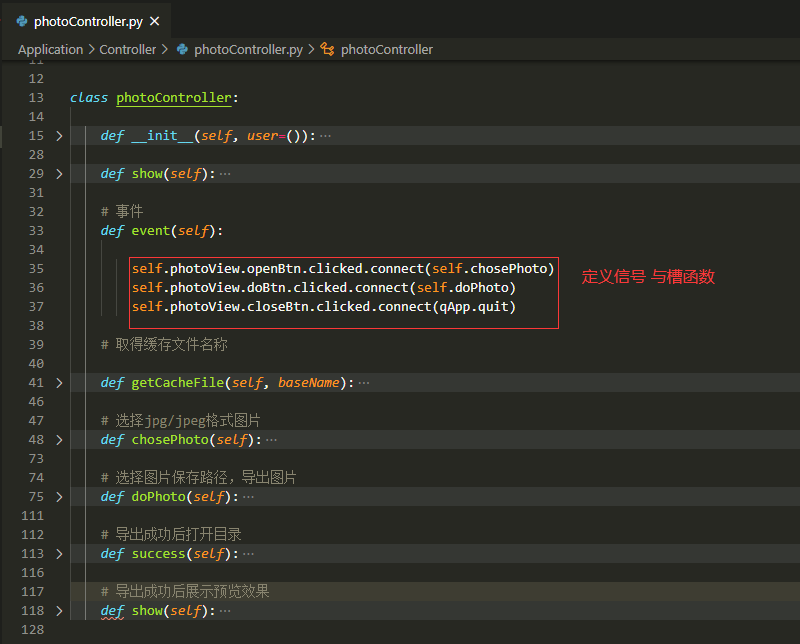
Task: Expand the folded __init__ method
Action: 59,136
